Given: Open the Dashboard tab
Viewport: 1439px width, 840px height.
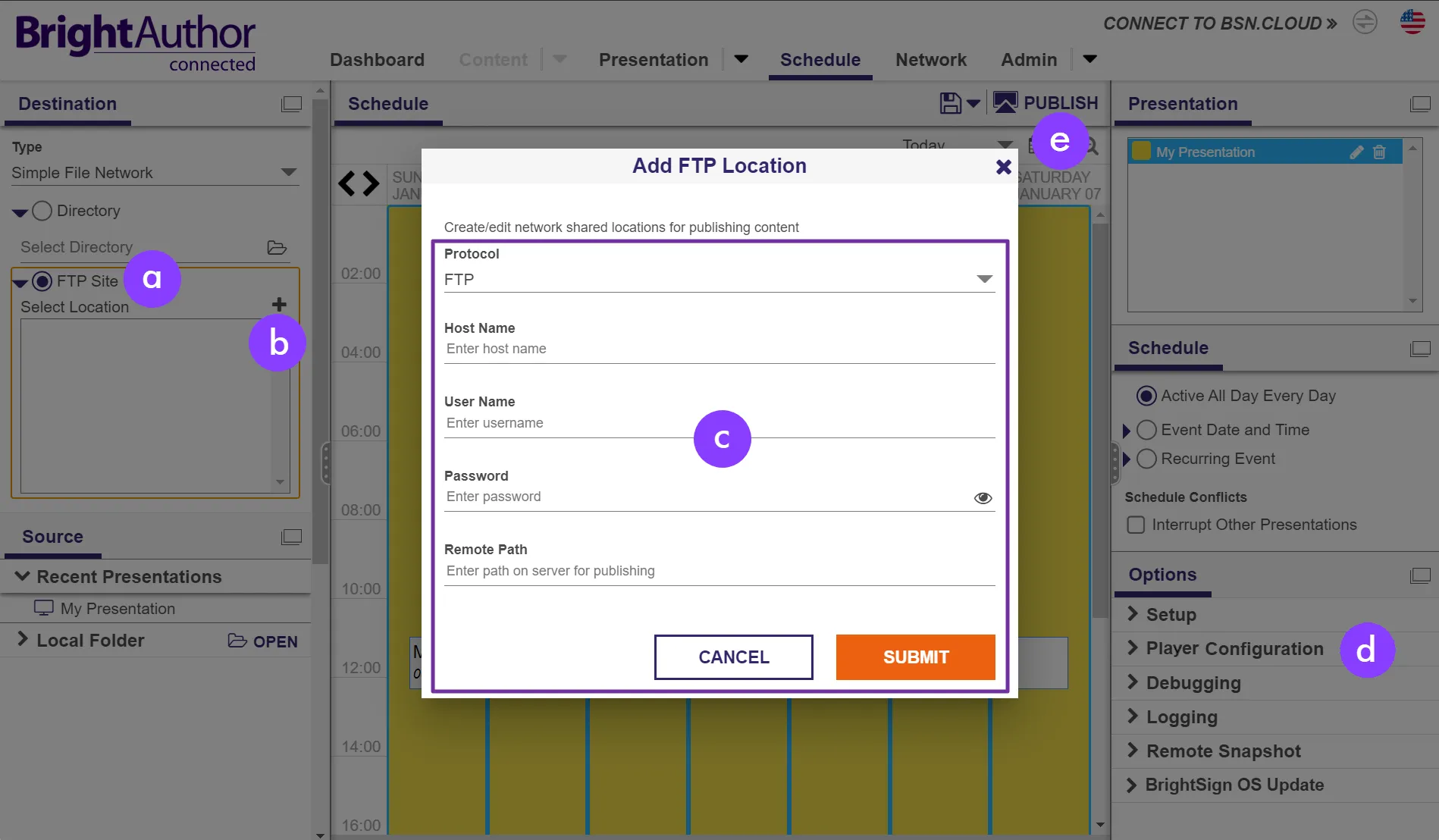Looking at the screenshot, I should click(x=377, y=60).
